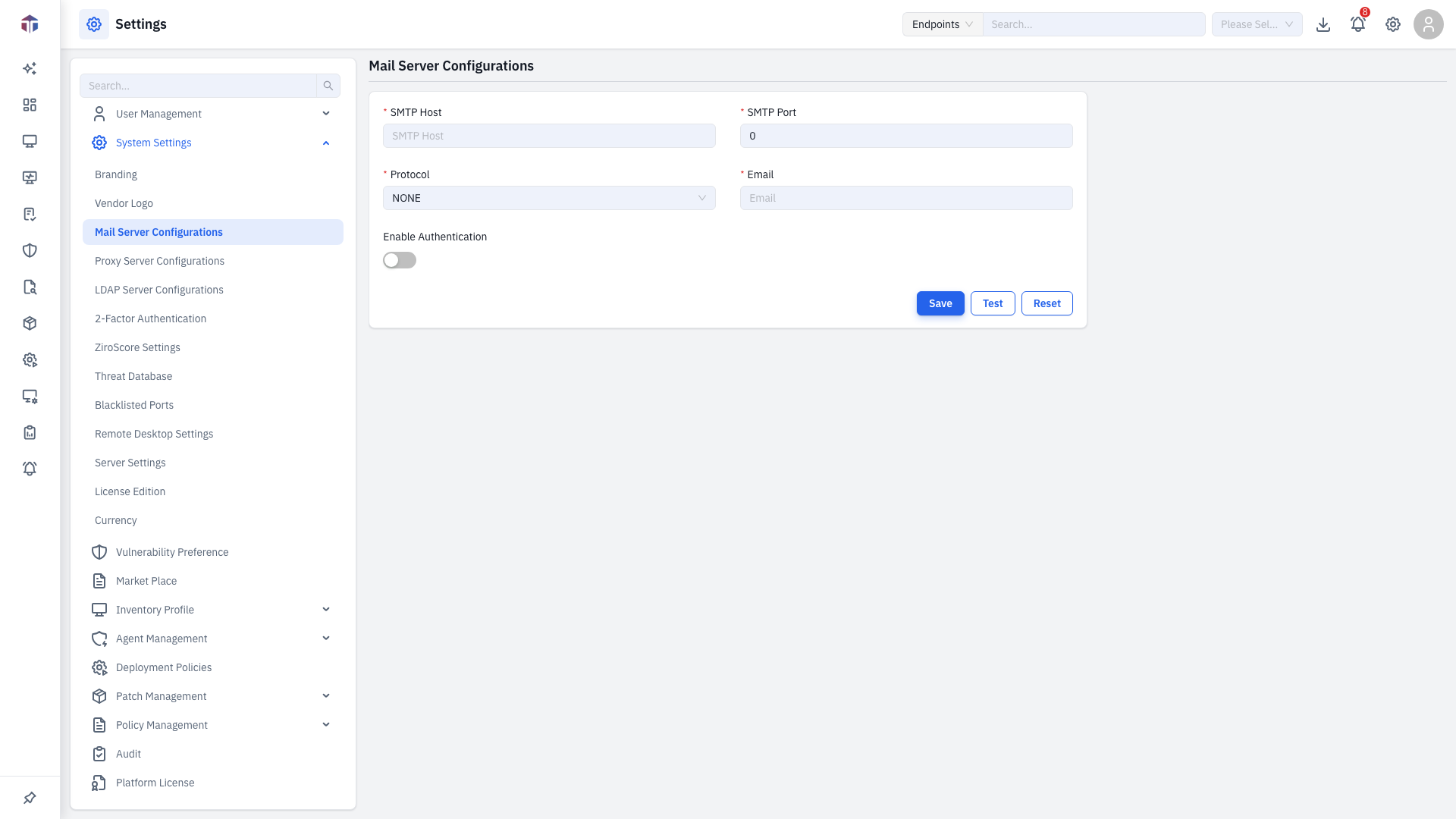This screenshot has width=1456, height=819.
Task: Open the checklist document icon in rail
Action: point(30,214)
